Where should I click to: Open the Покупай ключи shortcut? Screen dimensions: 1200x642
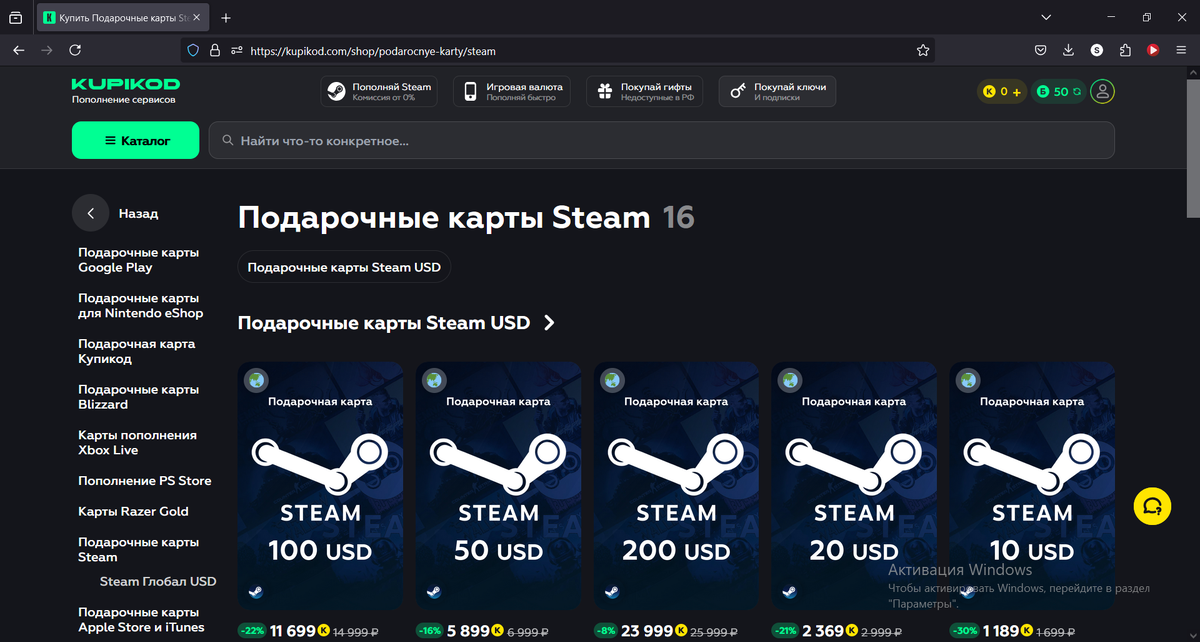coord(777,92)
